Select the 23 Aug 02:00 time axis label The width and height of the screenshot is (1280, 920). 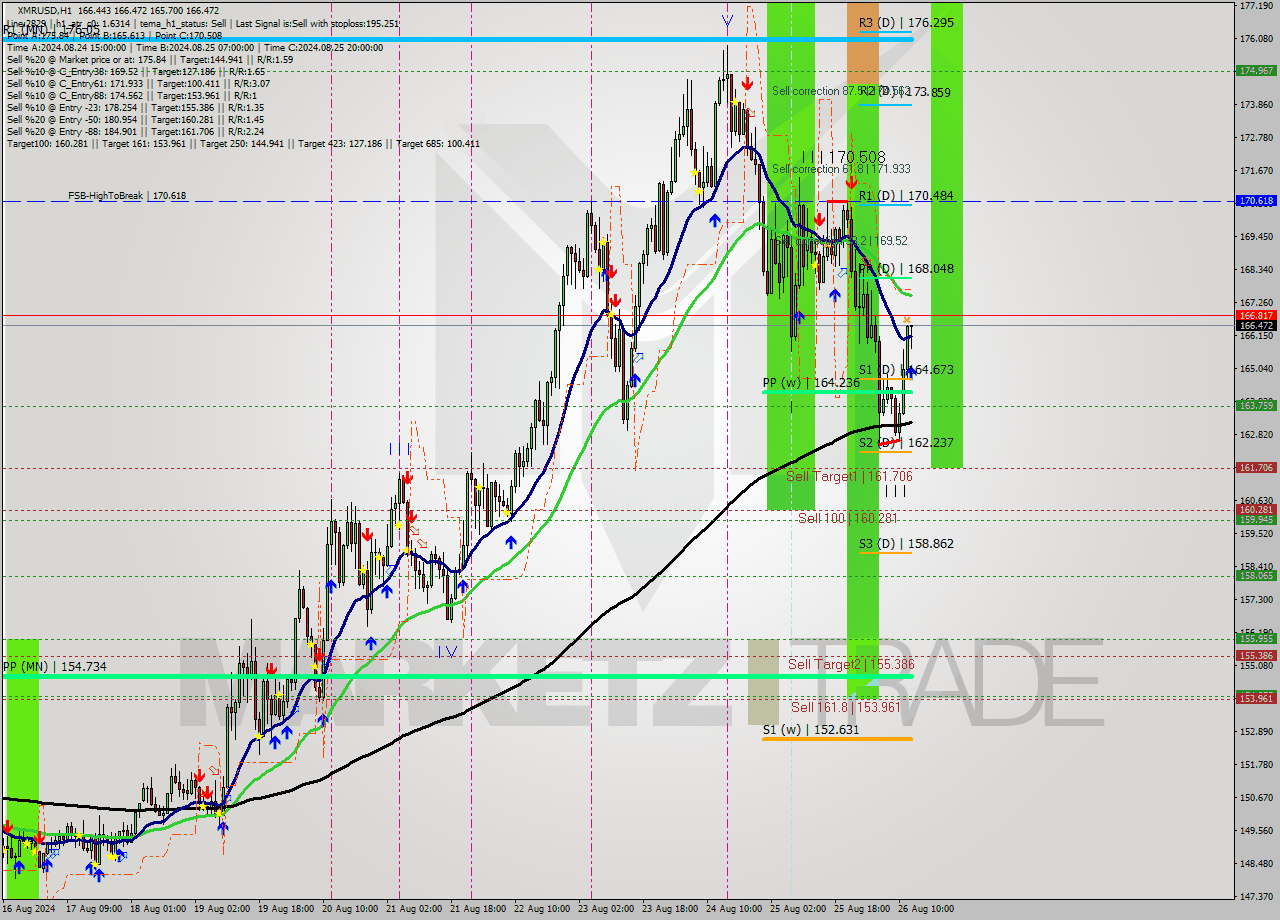(605, 909)
